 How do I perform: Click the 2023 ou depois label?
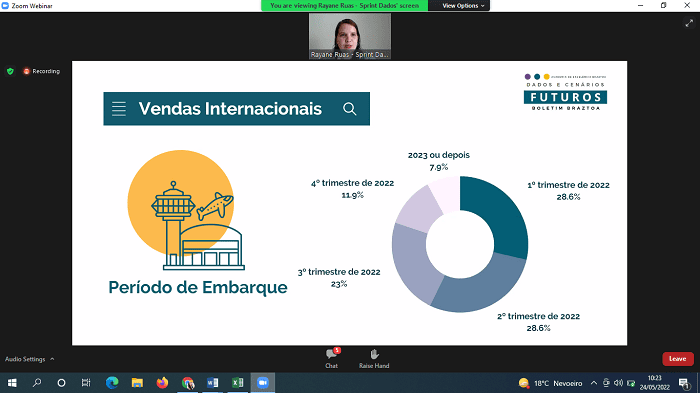pos(438,155)
